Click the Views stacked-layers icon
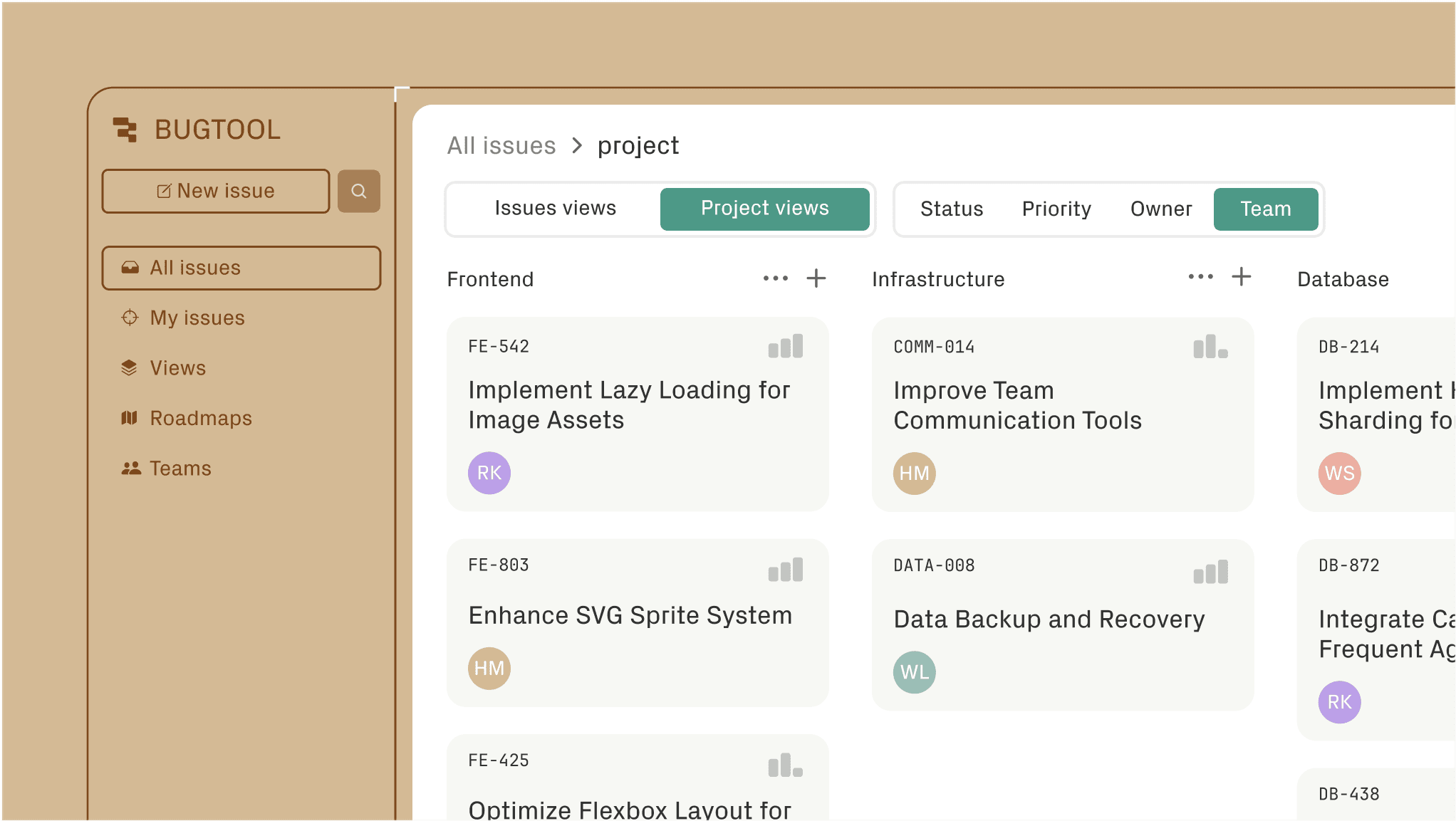 click(x=129, y=367)
